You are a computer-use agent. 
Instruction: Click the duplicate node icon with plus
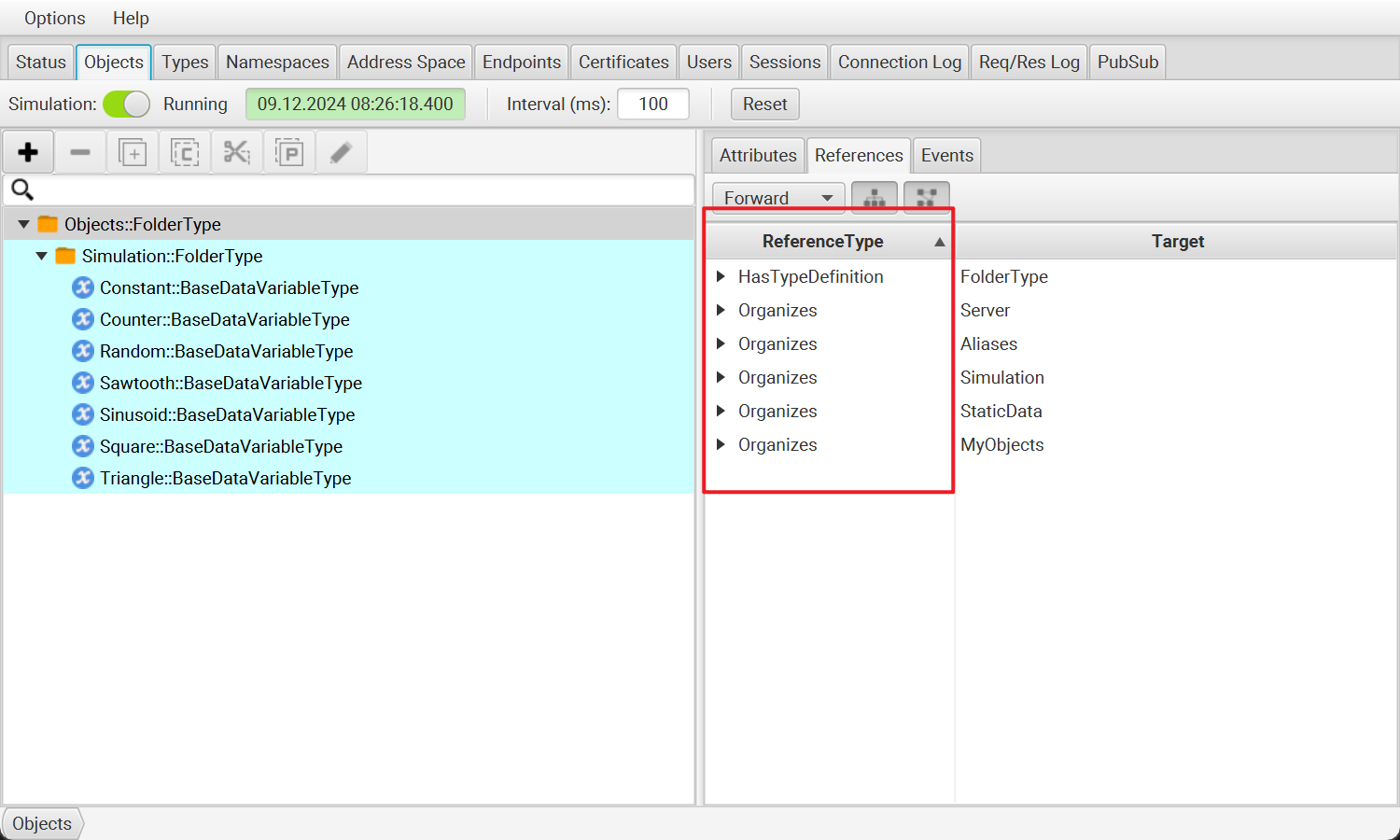point(133,152)
